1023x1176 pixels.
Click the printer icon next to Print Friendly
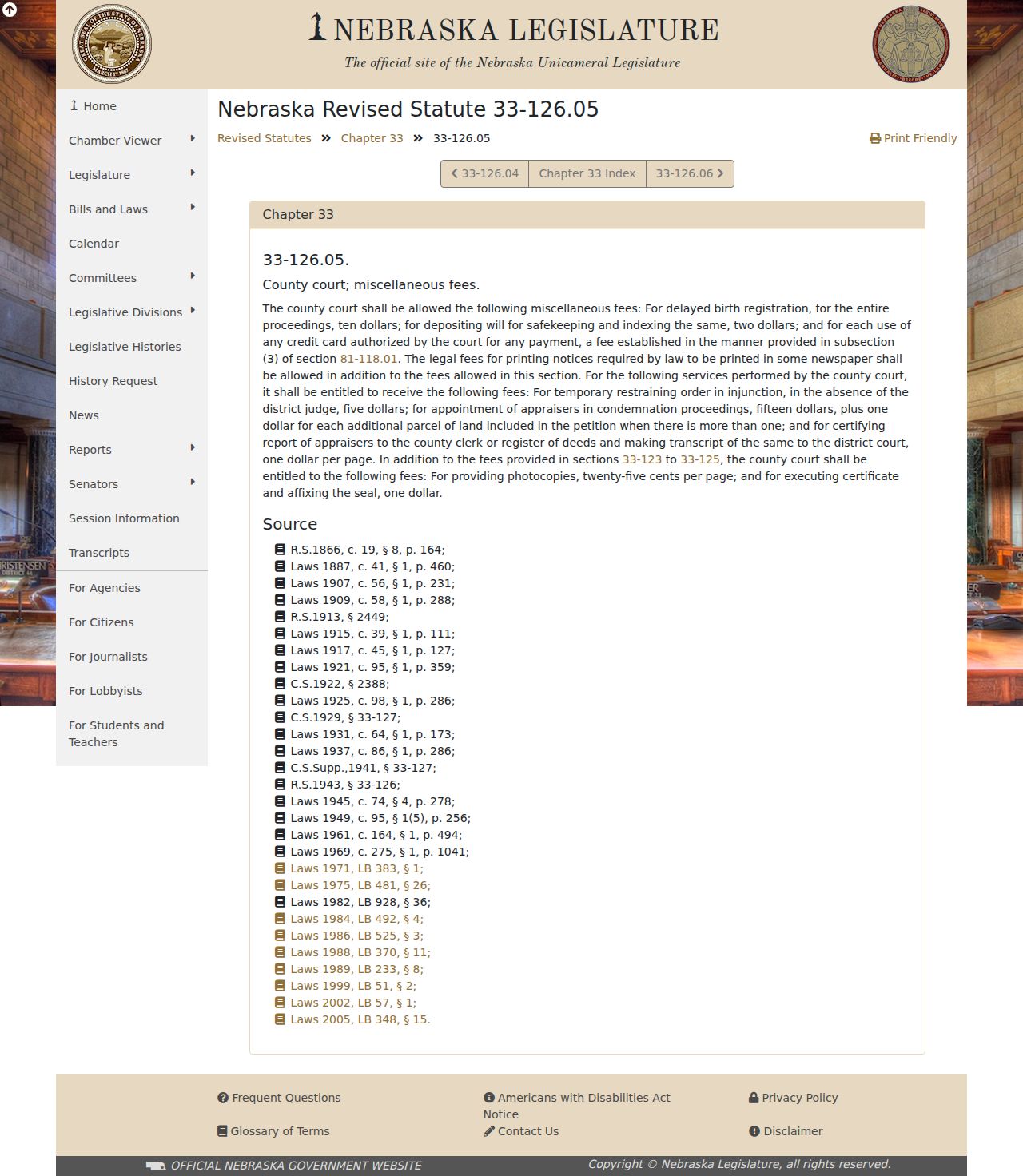875,138
